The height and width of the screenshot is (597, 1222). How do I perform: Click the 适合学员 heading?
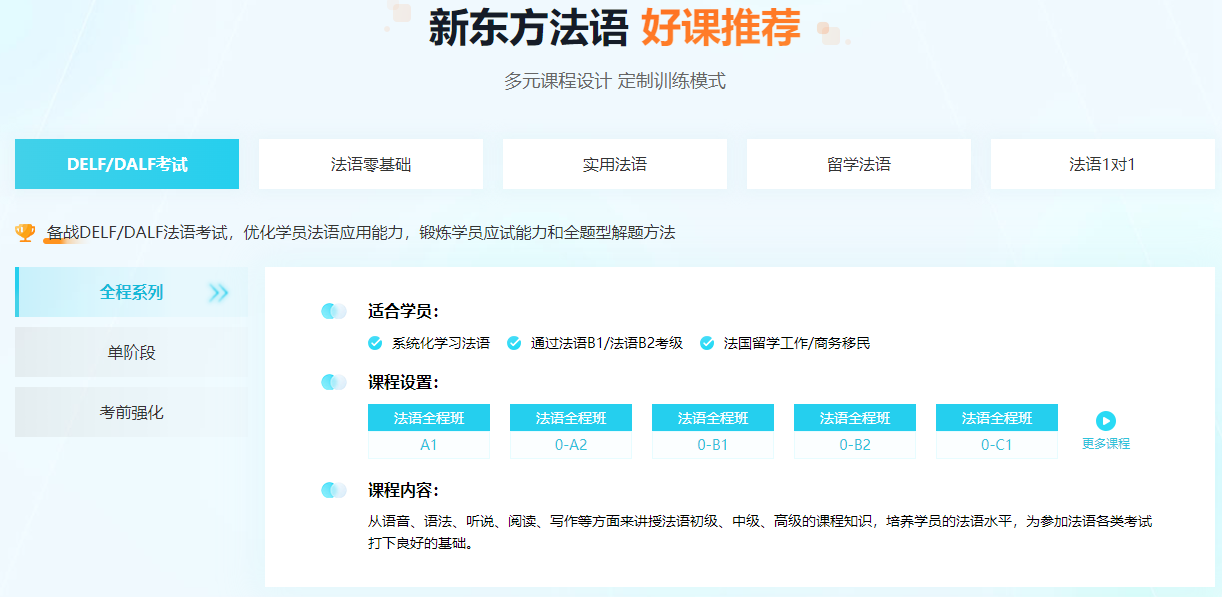(403, 311)
